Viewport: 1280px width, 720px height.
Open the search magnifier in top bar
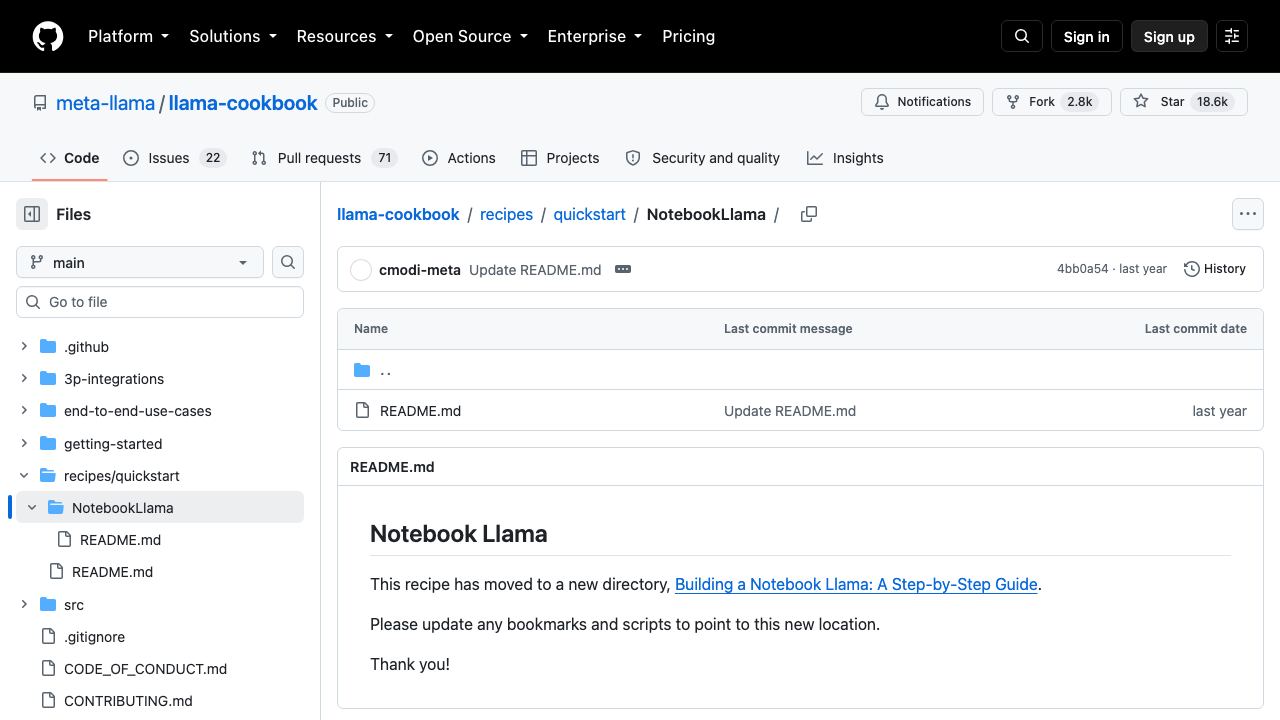(x=1022, y=36)
